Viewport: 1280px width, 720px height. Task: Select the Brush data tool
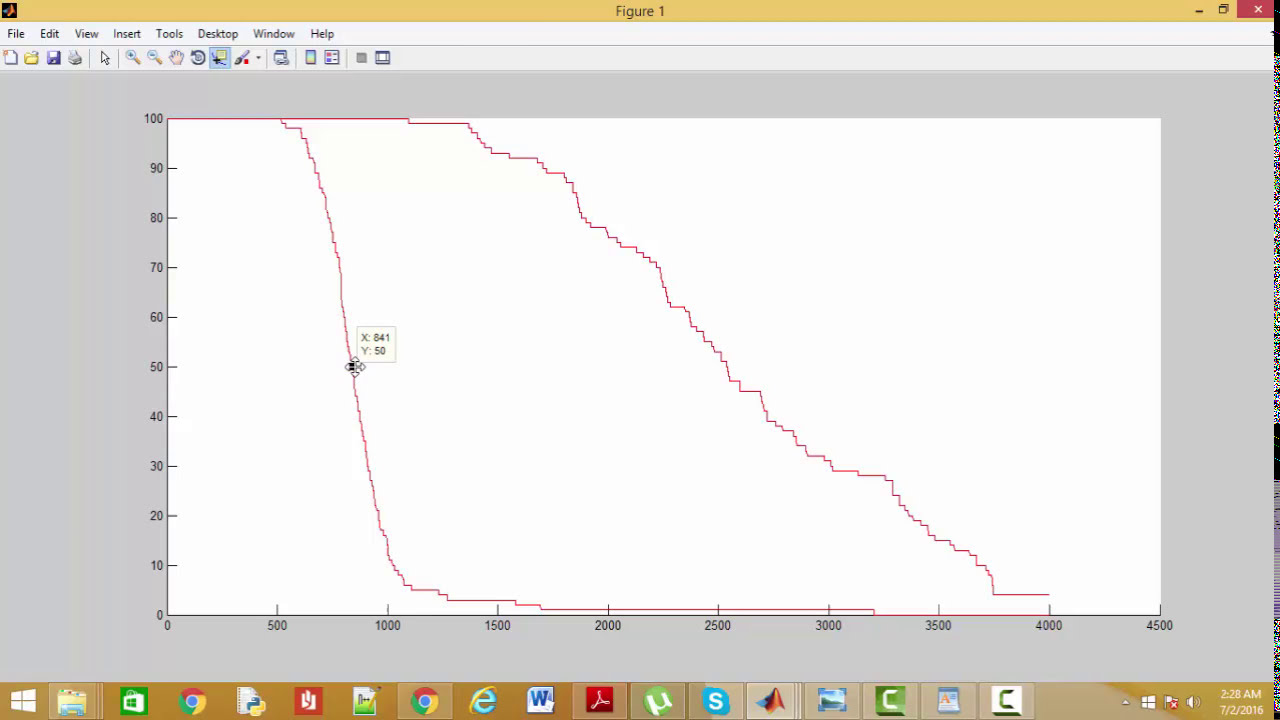coord(242,58)
